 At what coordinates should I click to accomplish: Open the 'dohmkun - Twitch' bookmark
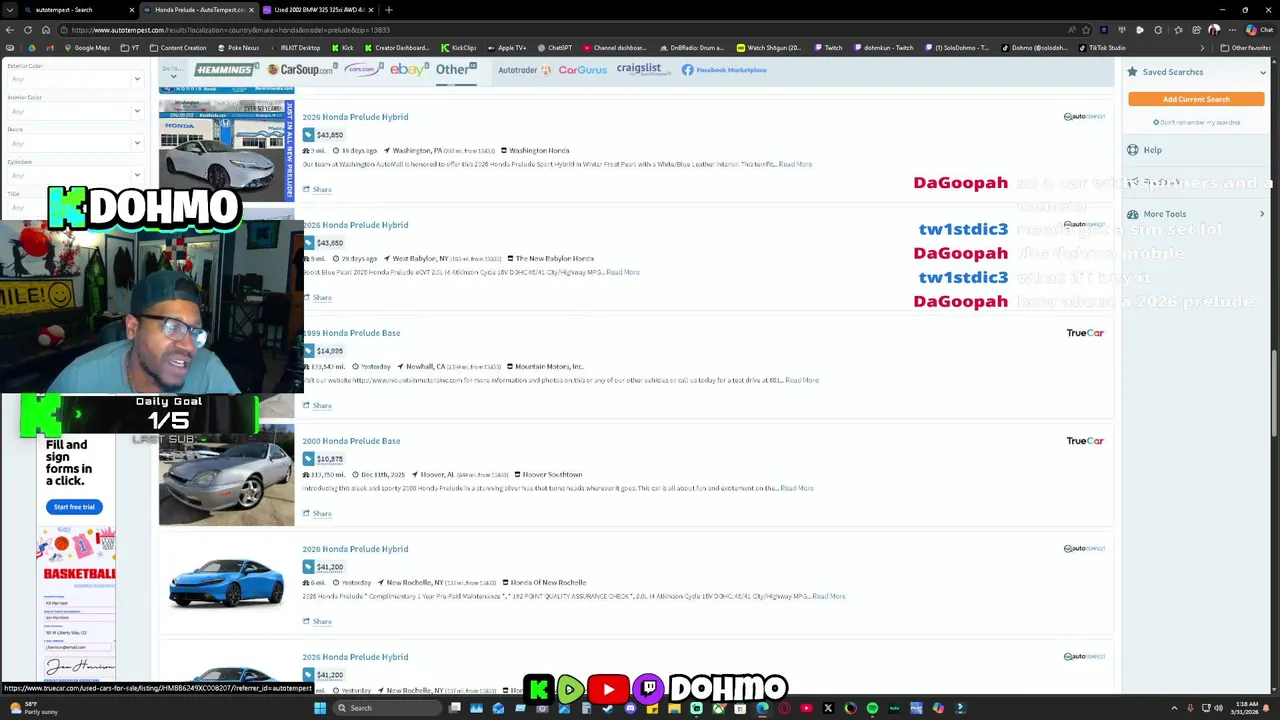coord(883,48)
